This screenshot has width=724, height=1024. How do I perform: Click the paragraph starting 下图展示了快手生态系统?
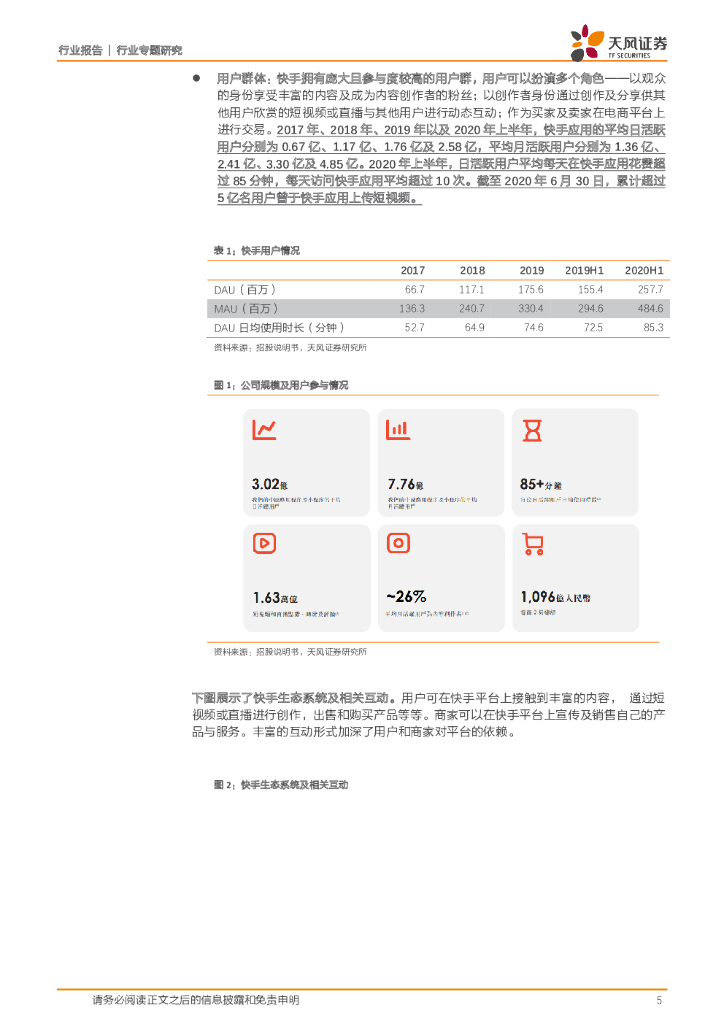[x=428, y=714]
